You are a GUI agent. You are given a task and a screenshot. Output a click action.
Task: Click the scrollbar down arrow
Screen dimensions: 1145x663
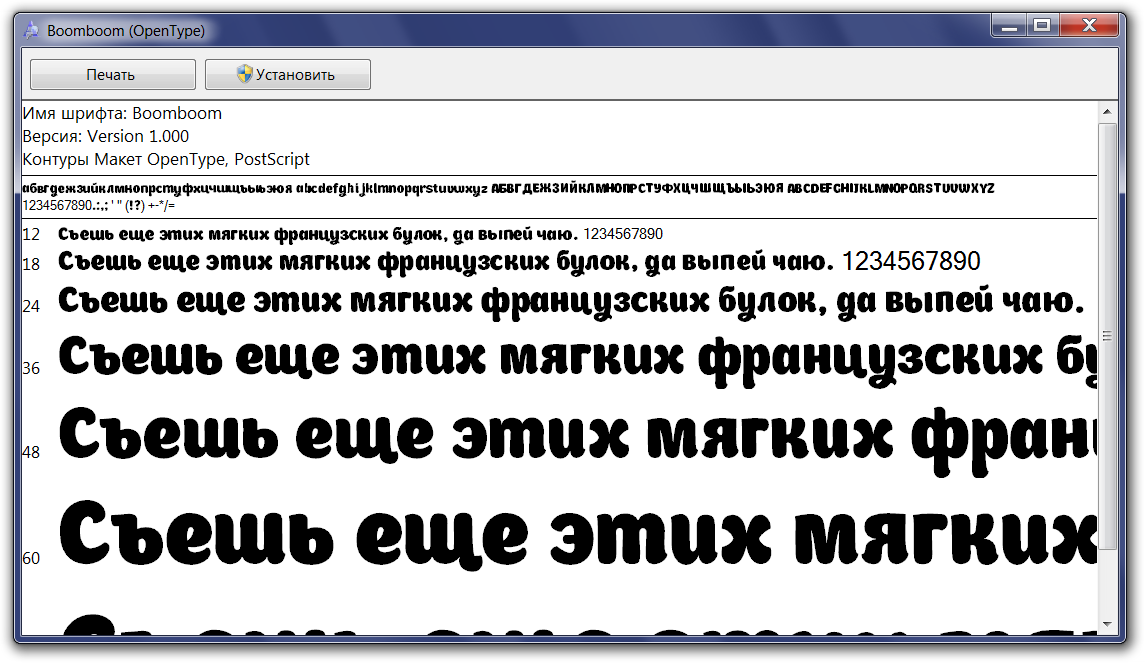coord(1107,624)
